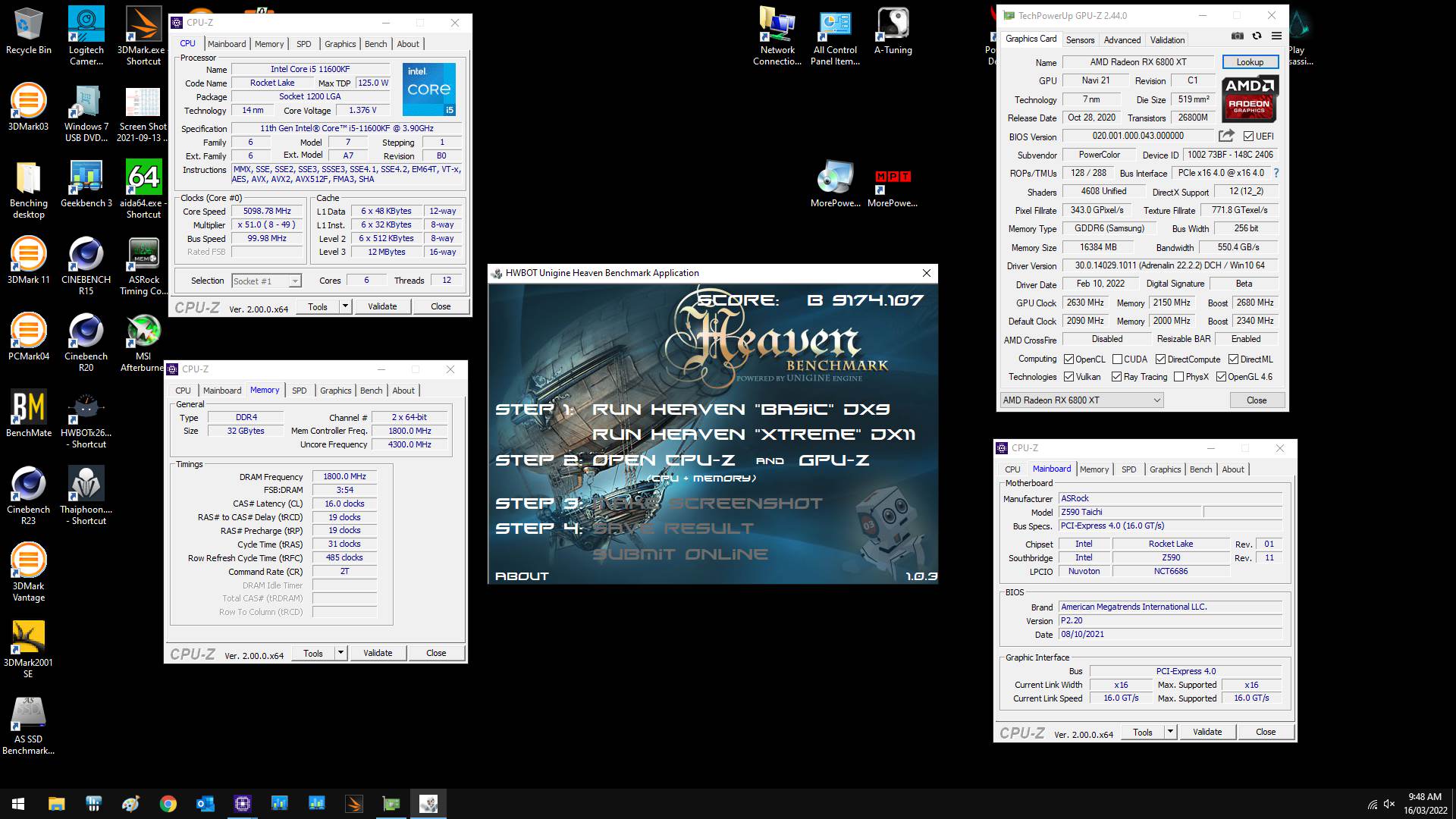Click Close button in GPU-Z
This screenshot has width=1456, height=819.
[1256, 400]
